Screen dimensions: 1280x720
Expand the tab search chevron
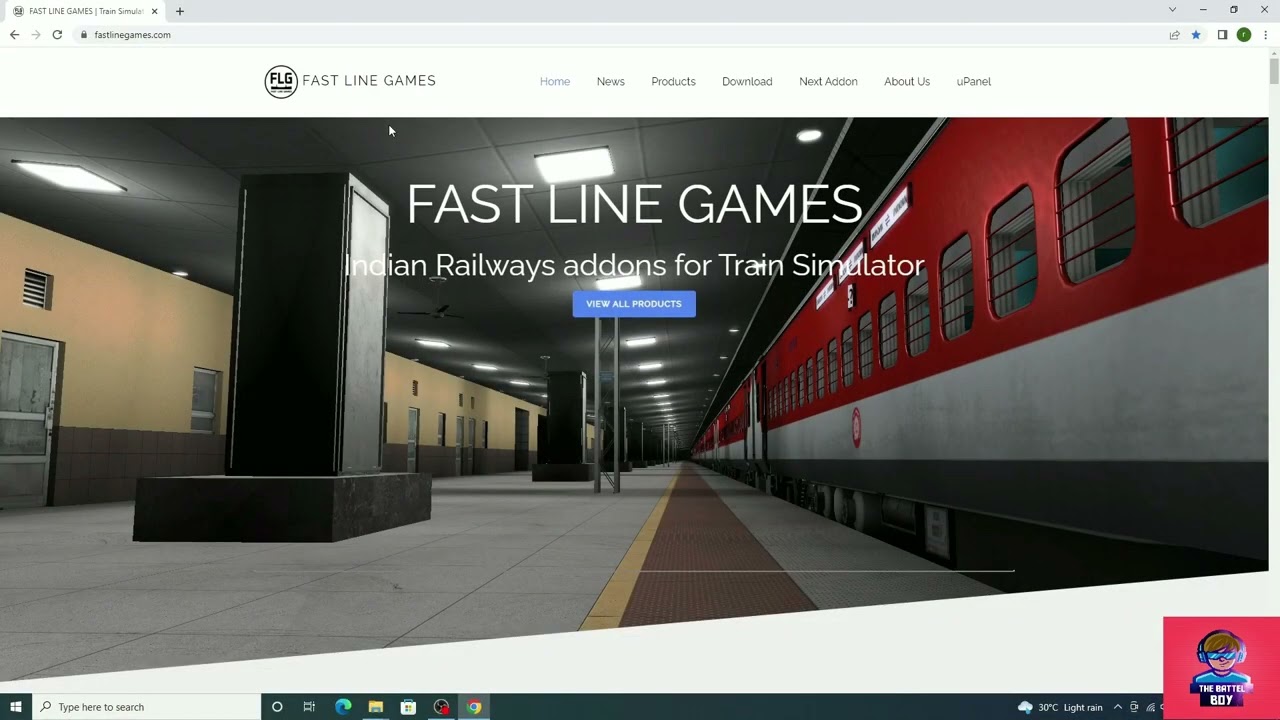(1172, 10)
